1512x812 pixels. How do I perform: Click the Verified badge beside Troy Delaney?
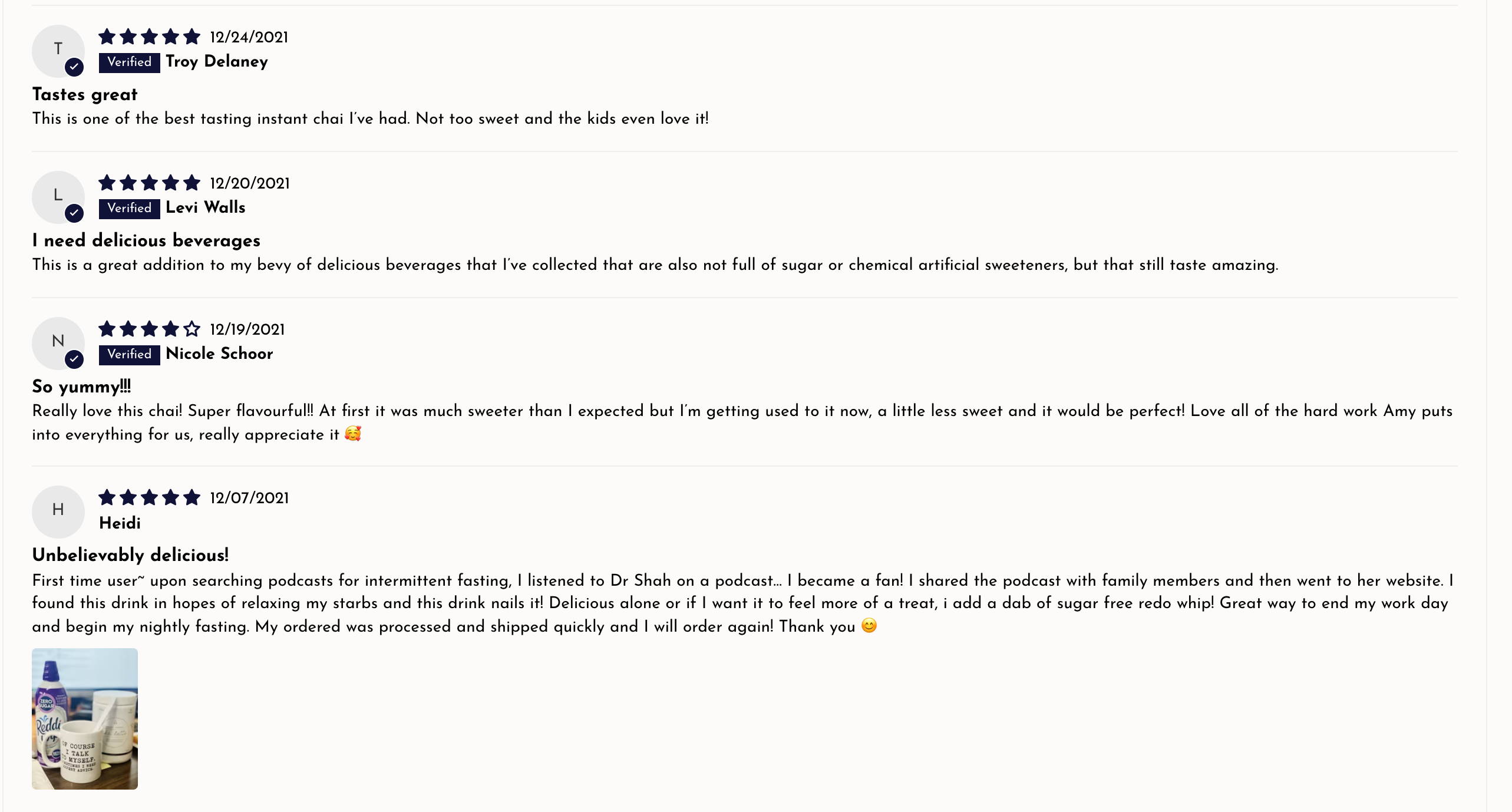pos(130,62)
